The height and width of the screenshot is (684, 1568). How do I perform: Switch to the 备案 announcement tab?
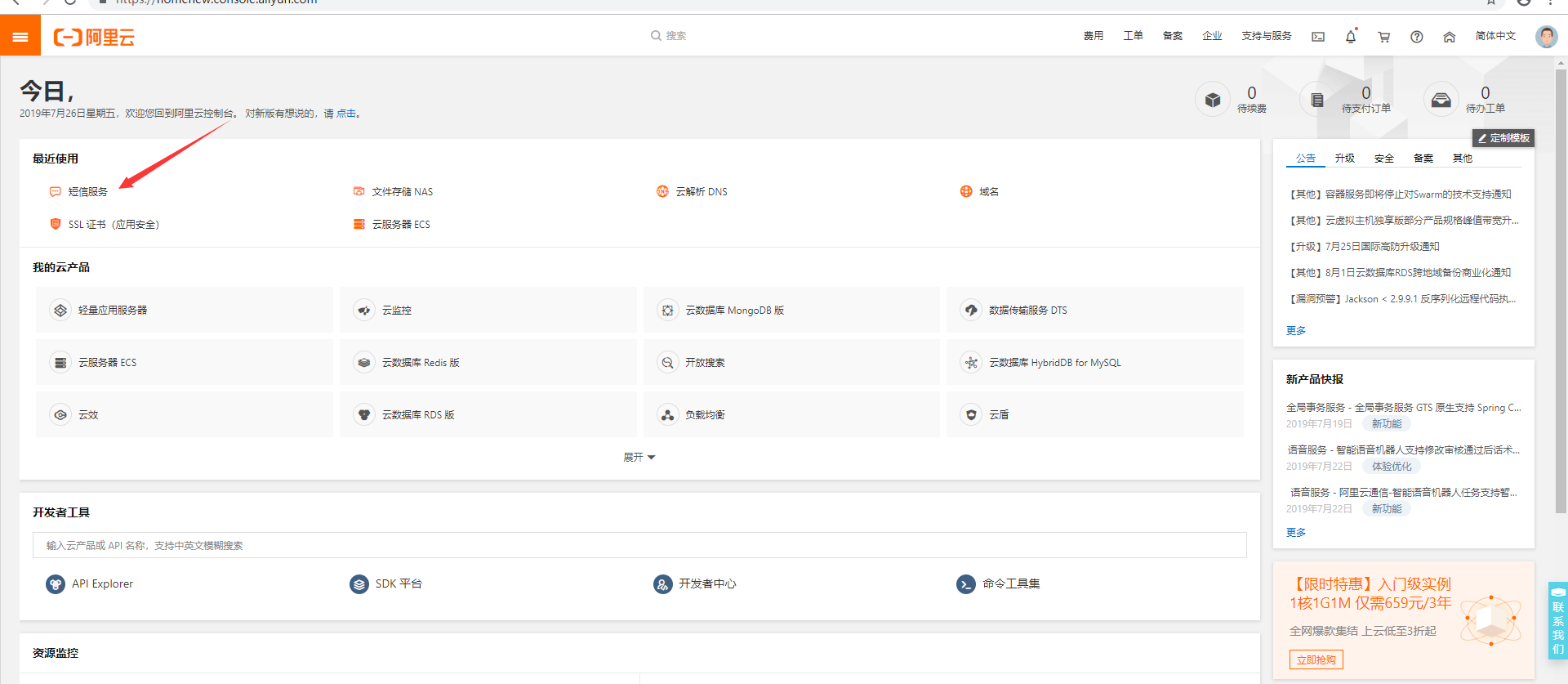coord(1423,159)
